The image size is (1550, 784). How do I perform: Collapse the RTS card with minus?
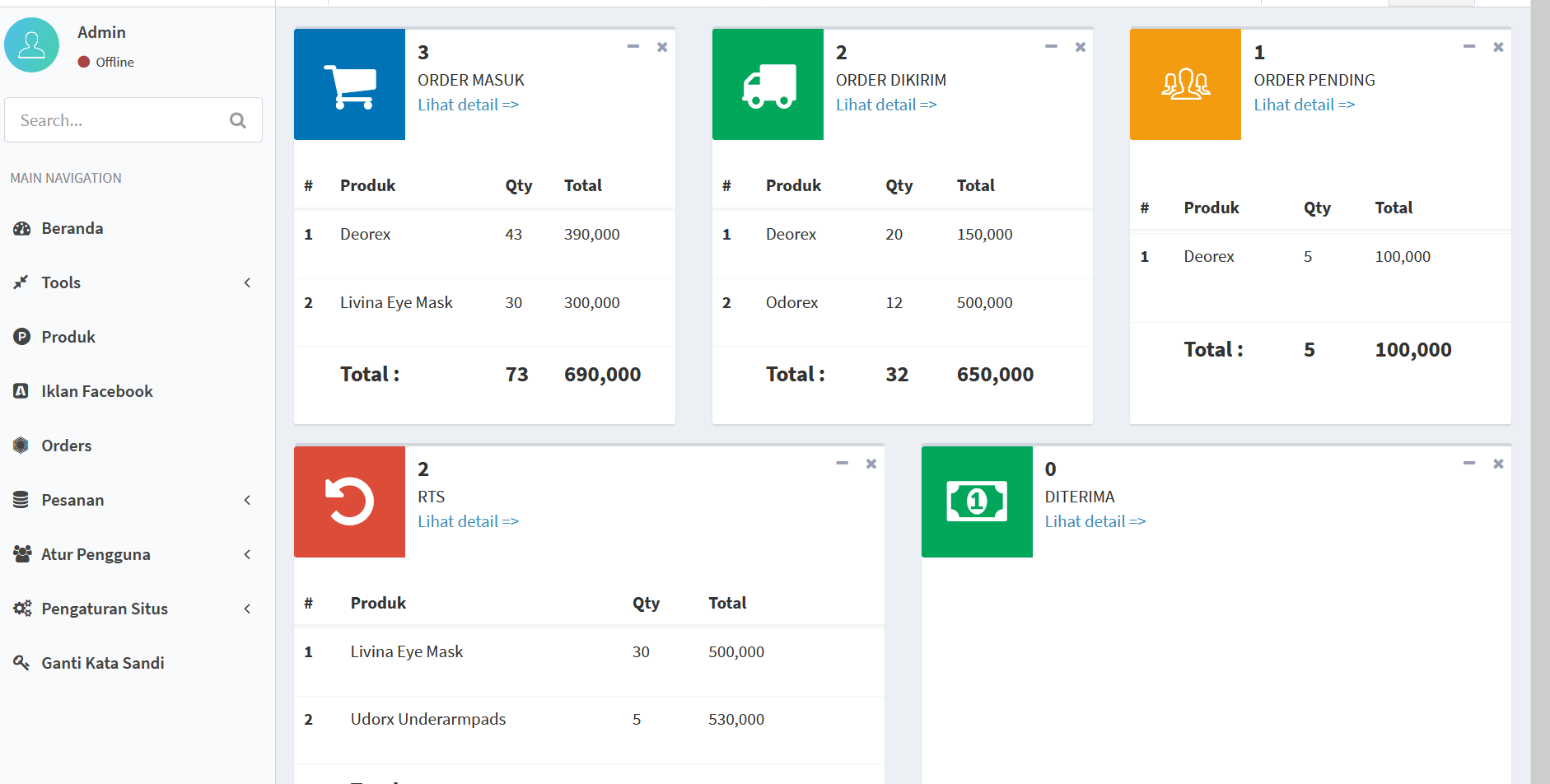point(842,464)
